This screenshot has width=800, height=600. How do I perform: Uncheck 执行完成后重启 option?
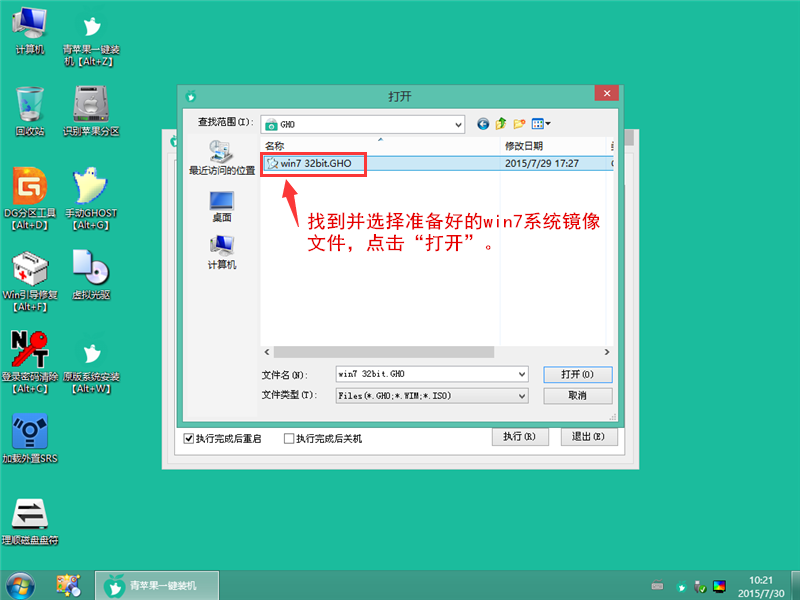click(x=189, y=437)
